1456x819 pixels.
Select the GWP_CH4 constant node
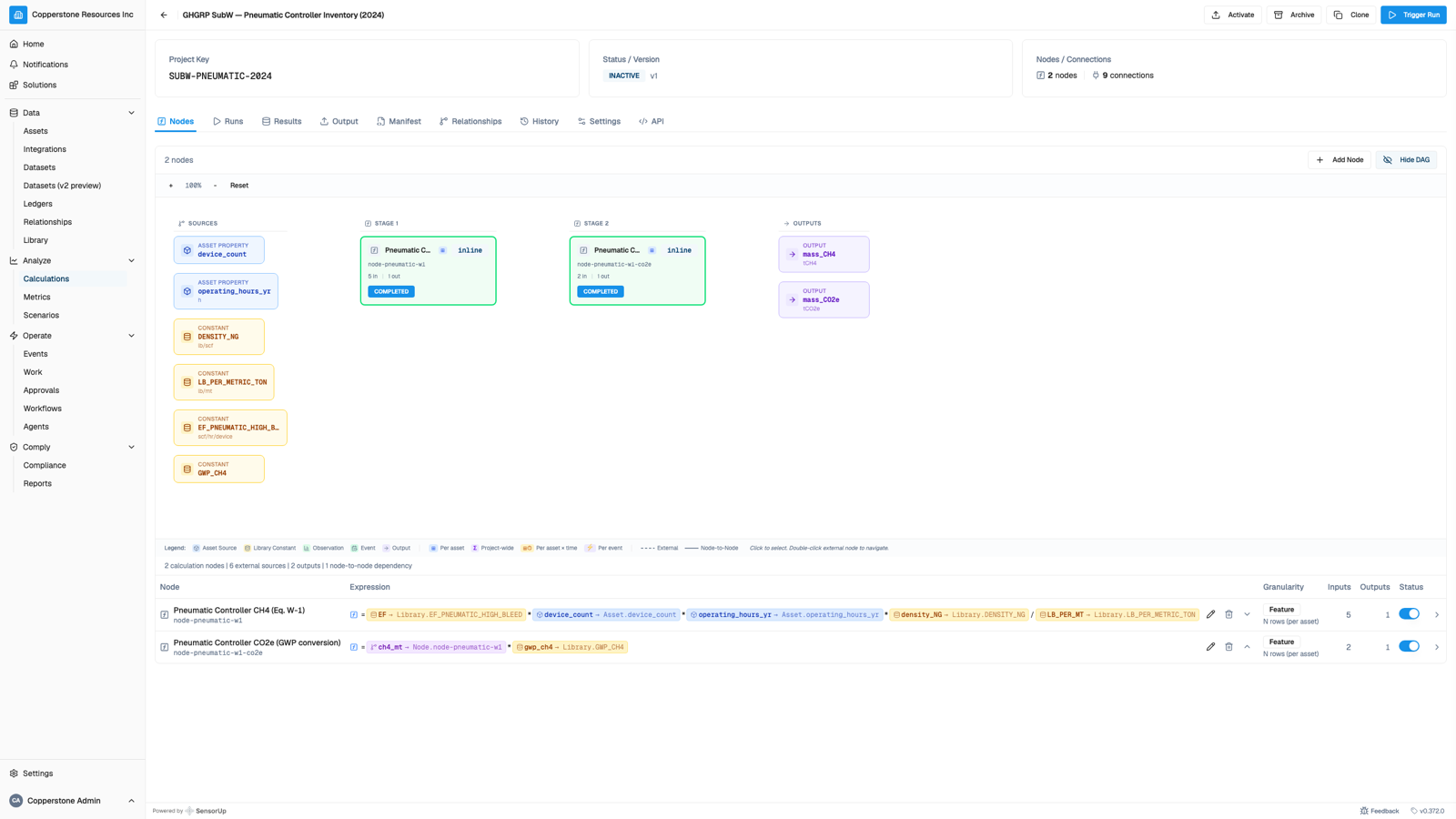click(219, 469)
